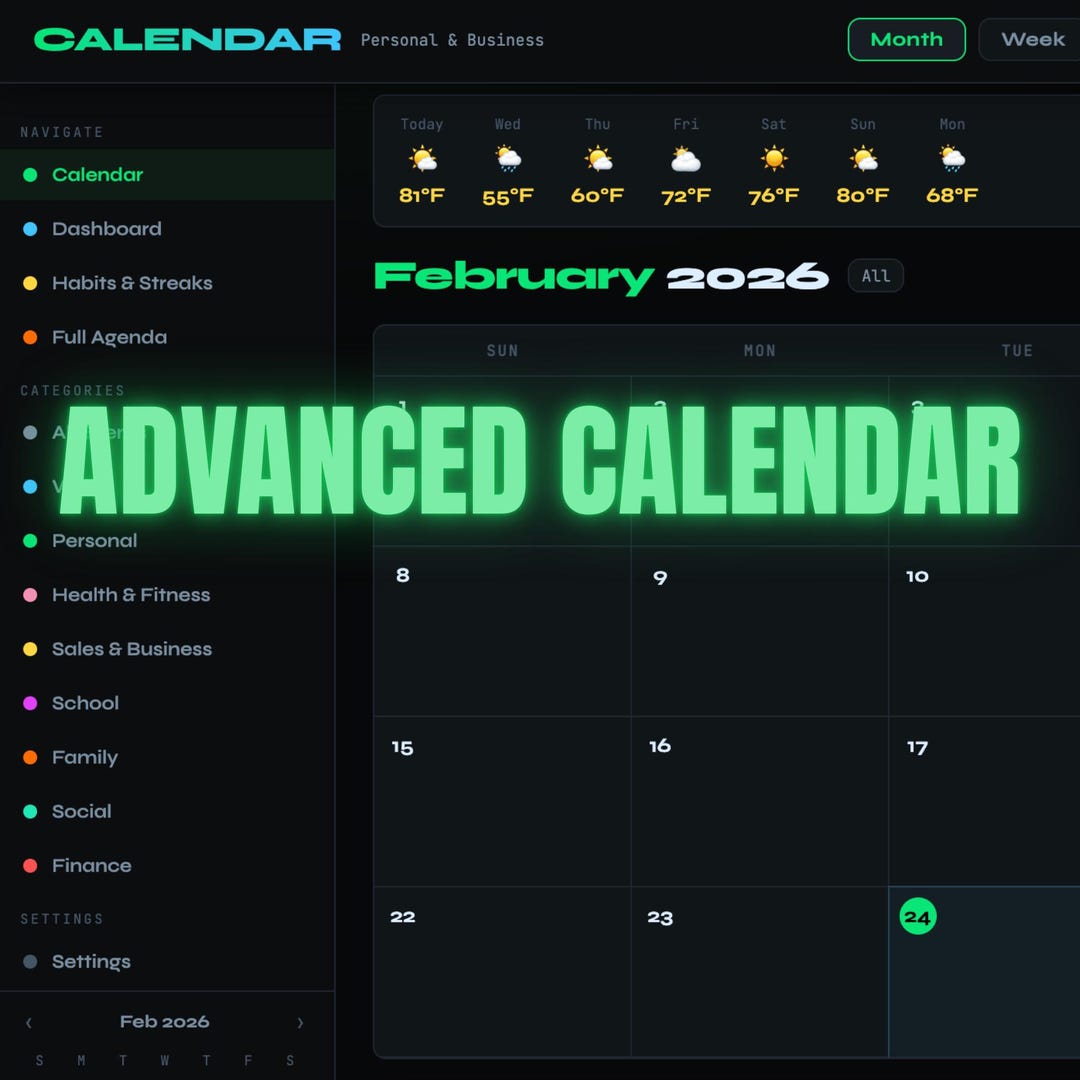1080x1080 pixels.
Task: Click the Wed rainy weather icon
Action: click(508, 159)
